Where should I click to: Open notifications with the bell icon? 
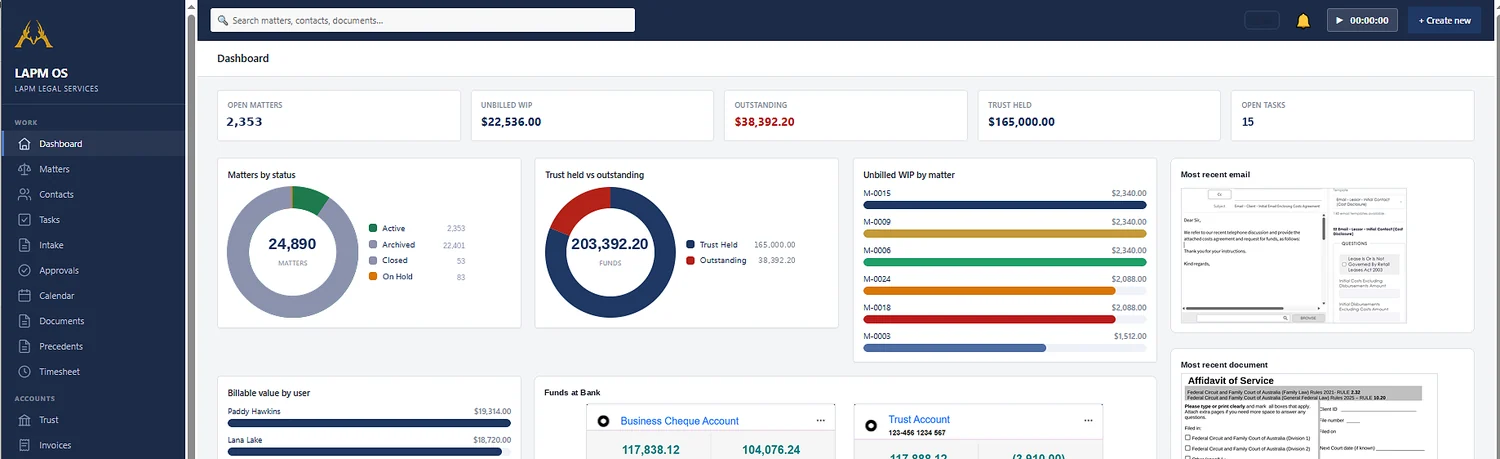tap(1303, 20)
